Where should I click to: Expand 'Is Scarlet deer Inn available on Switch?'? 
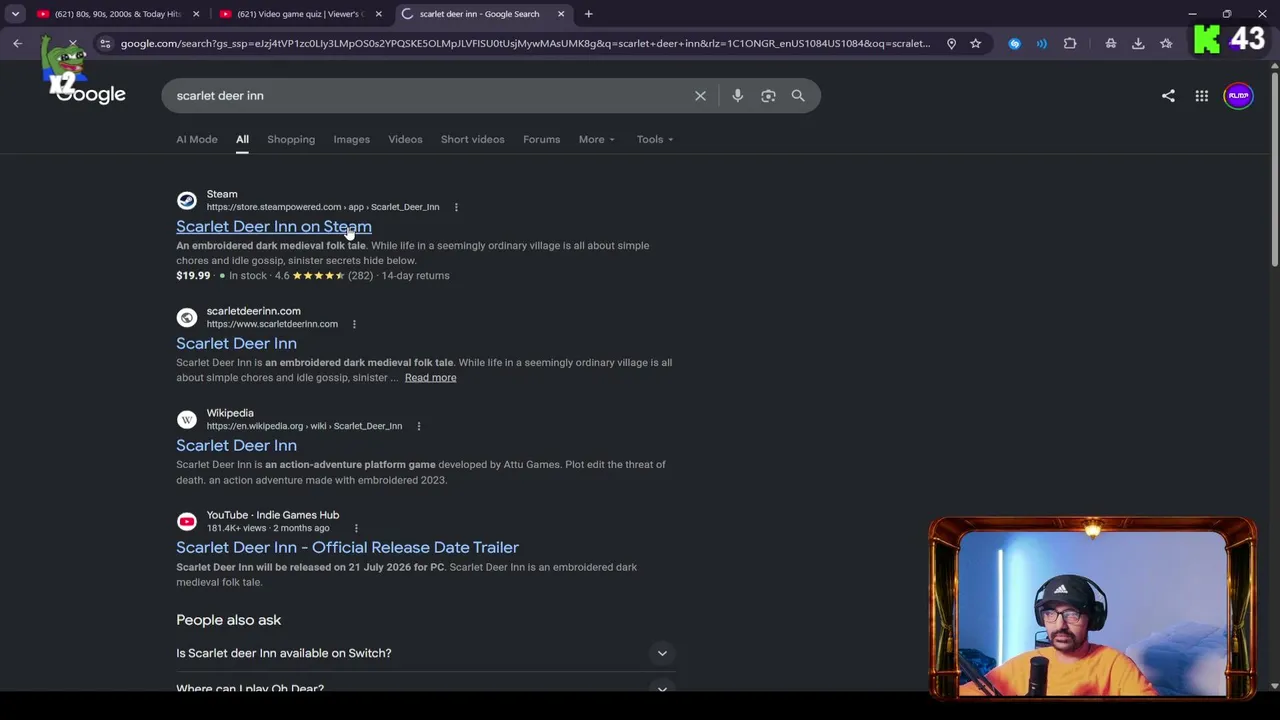pos(426,653)
